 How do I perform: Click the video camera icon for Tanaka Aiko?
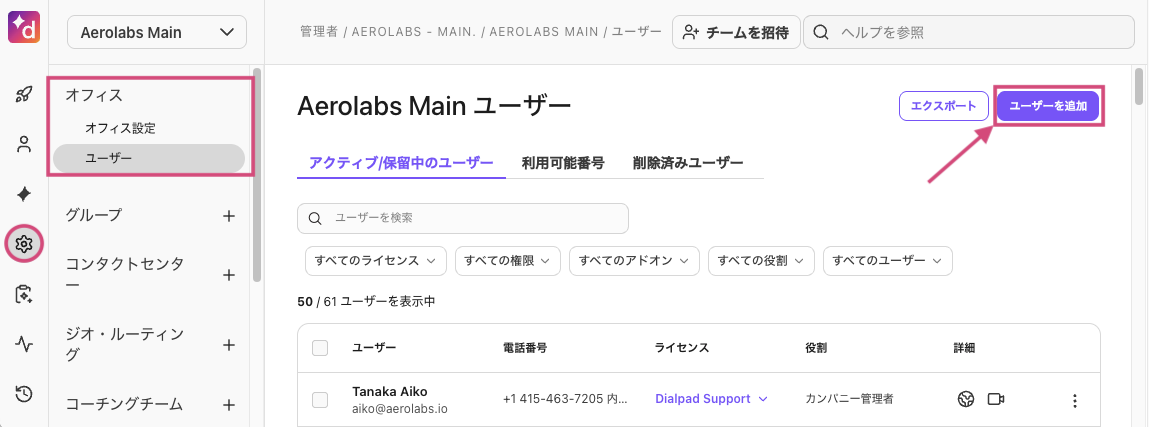coord(995,399)
